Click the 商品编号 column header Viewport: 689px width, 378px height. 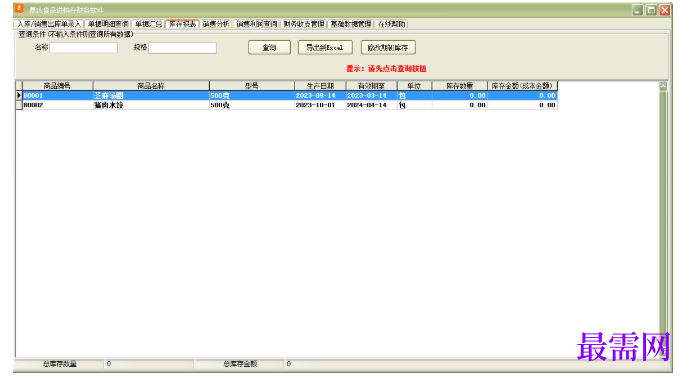58,86
